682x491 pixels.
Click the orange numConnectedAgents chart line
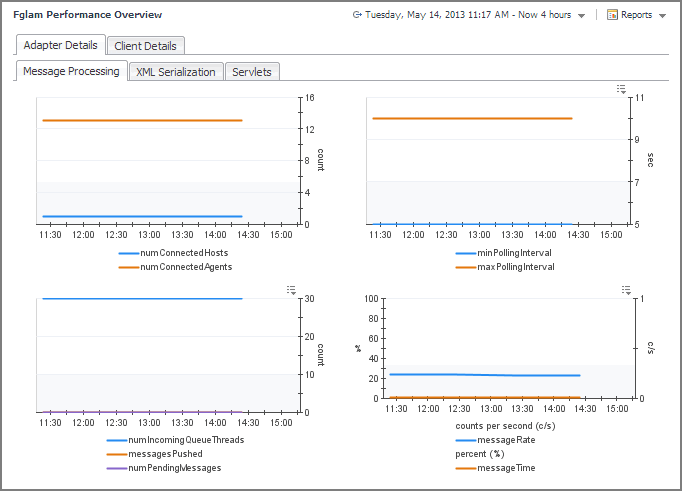[x=140, y=120]
